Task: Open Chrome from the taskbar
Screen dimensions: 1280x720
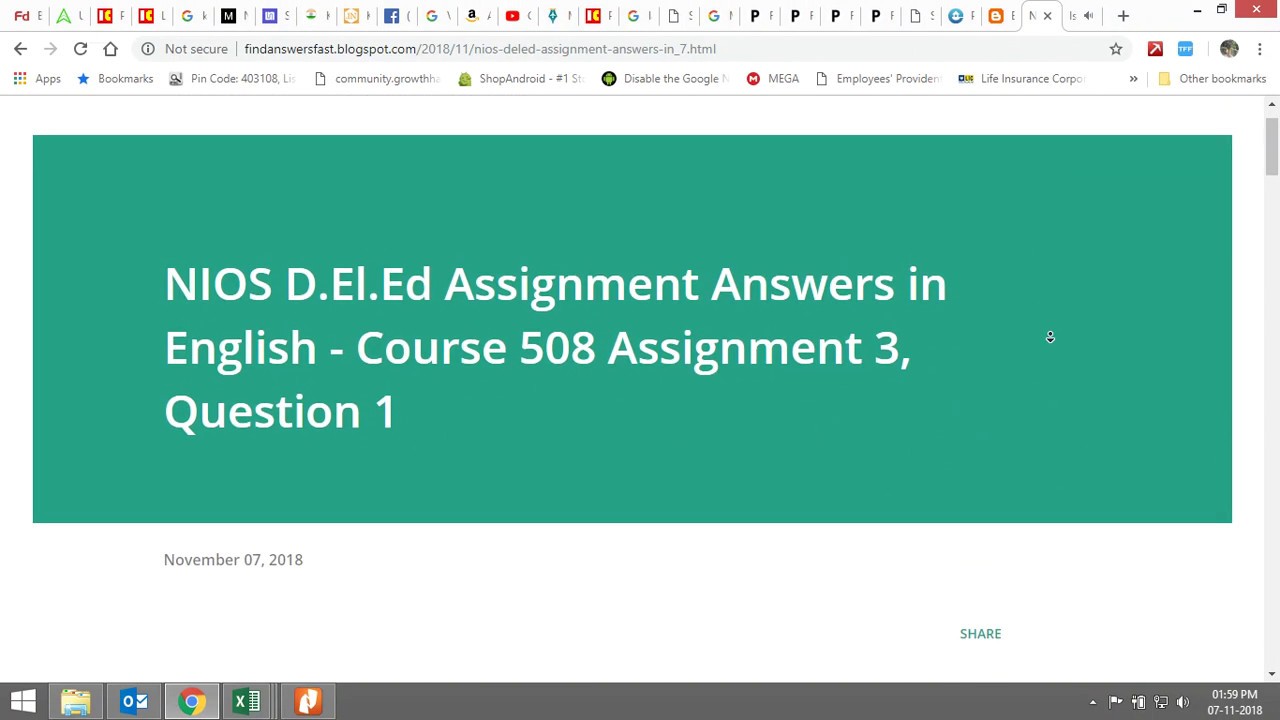Action: coord(192,702)
